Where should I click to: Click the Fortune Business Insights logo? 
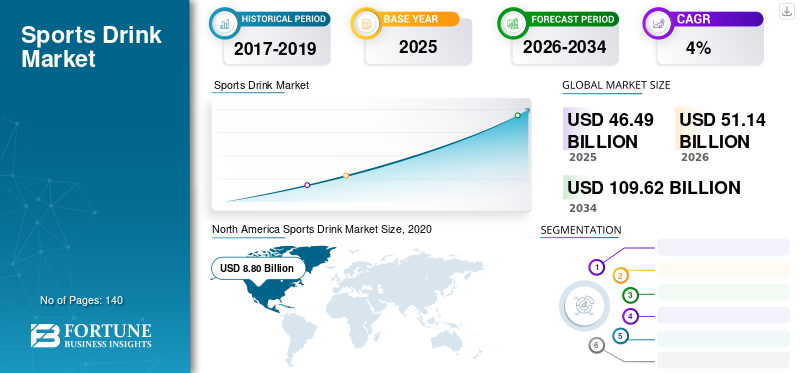(91, 336)
